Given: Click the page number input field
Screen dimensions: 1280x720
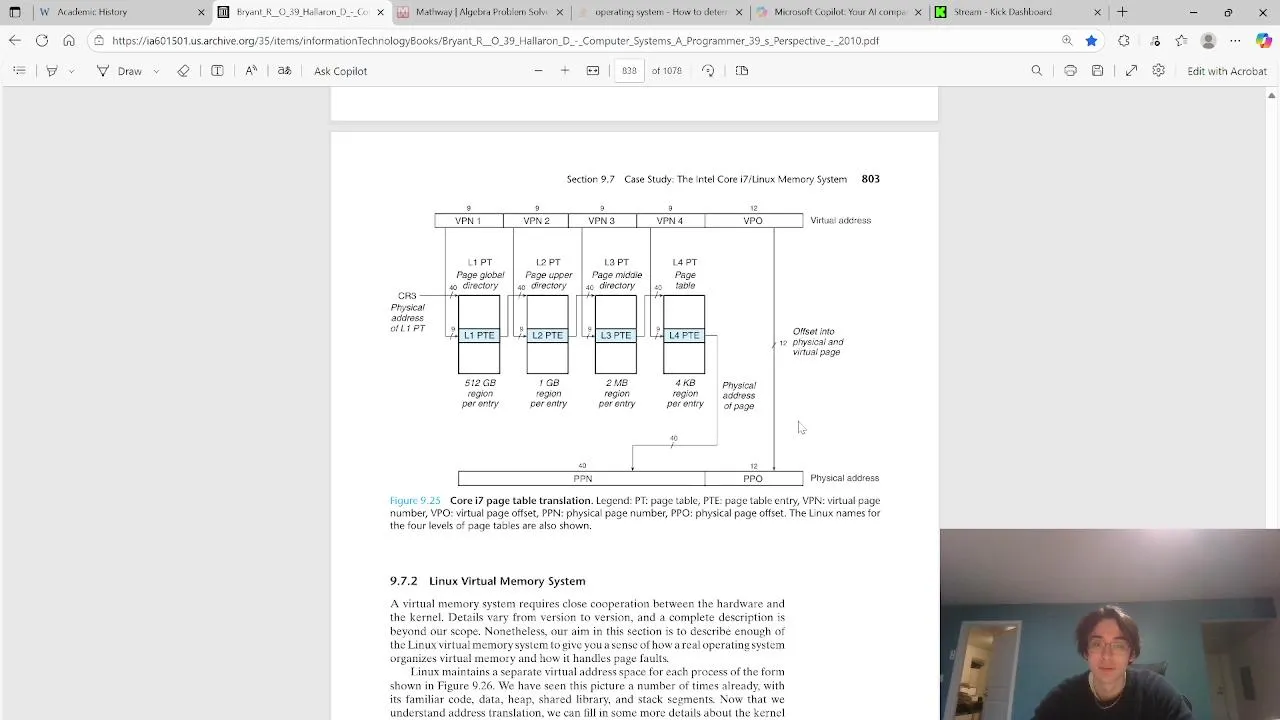Looking at the screenshot, I should (629, 71).
